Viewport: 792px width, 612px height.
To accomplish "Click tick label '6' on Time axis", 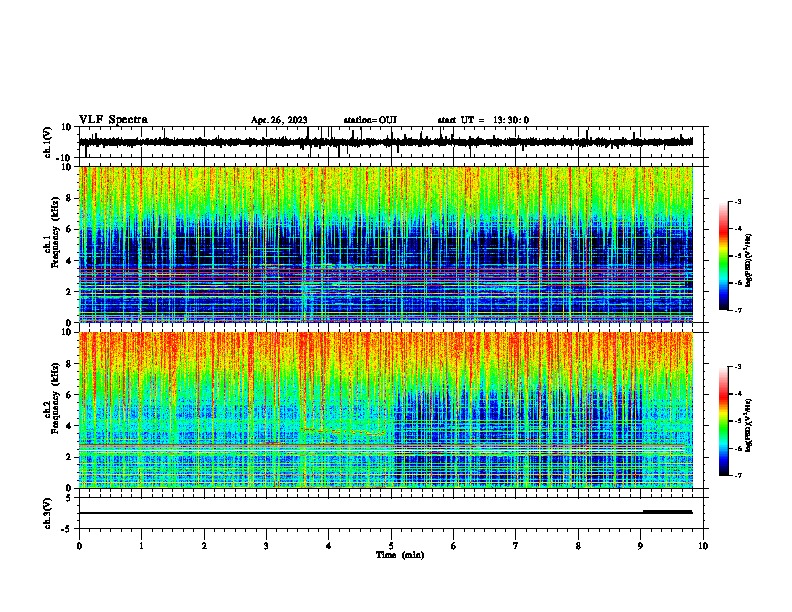I will click(x=454, y=546).
